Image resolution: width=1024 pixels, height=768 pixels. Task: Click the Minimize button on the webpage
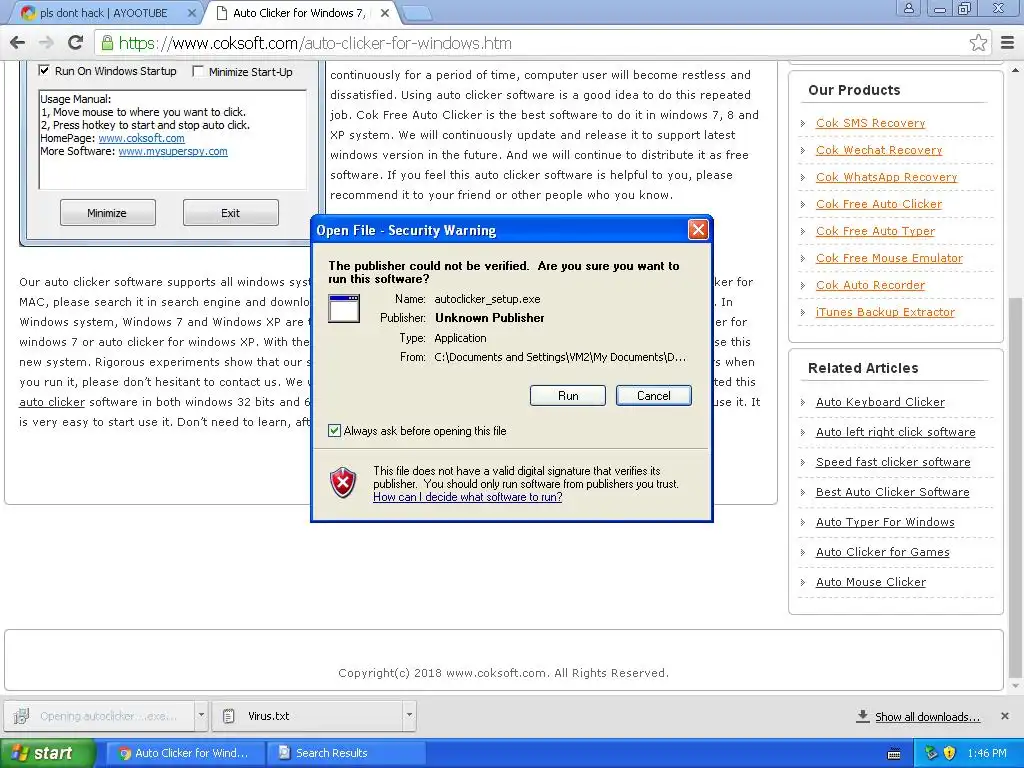107,213
